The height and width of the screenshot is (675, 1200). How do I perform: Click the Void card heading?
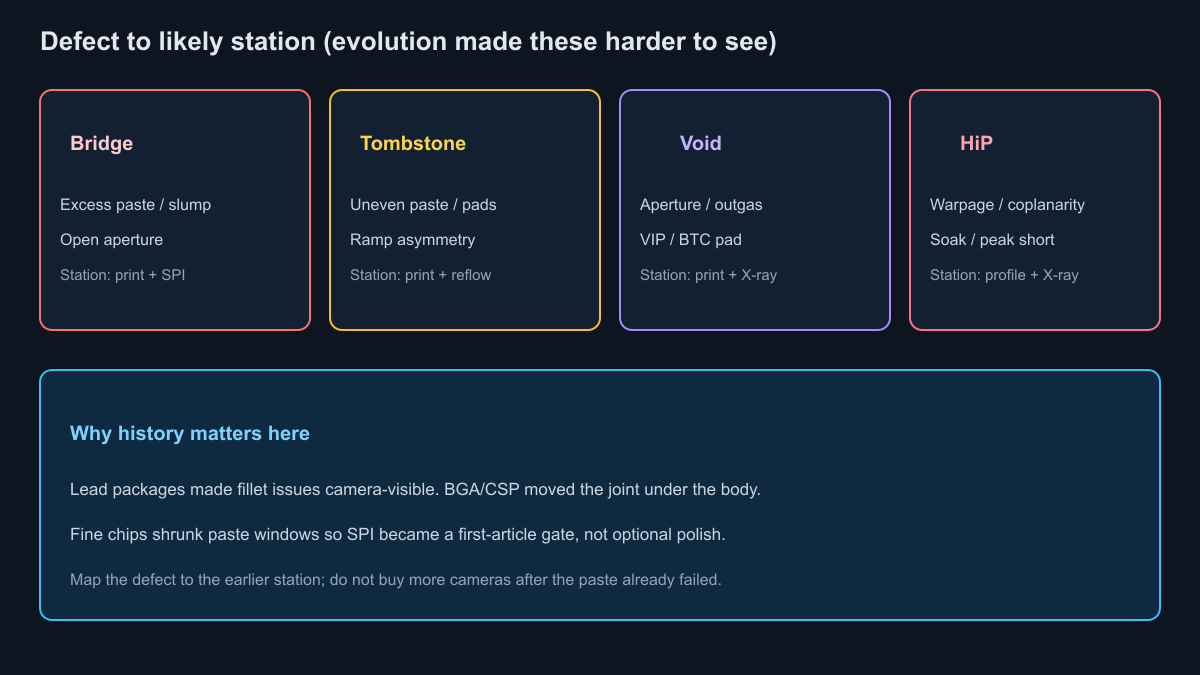(x=700, y=143)
